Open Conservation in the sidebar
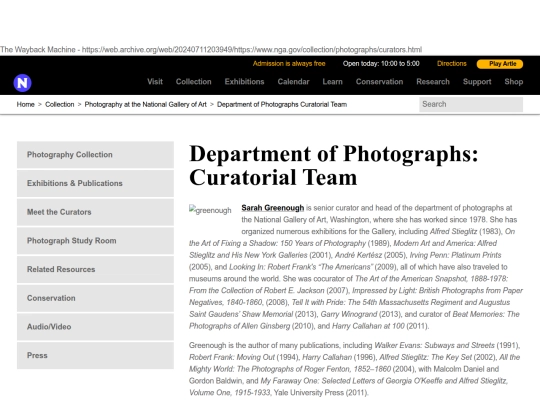This screenshot has width=540, height=405. tap(95, 298)
